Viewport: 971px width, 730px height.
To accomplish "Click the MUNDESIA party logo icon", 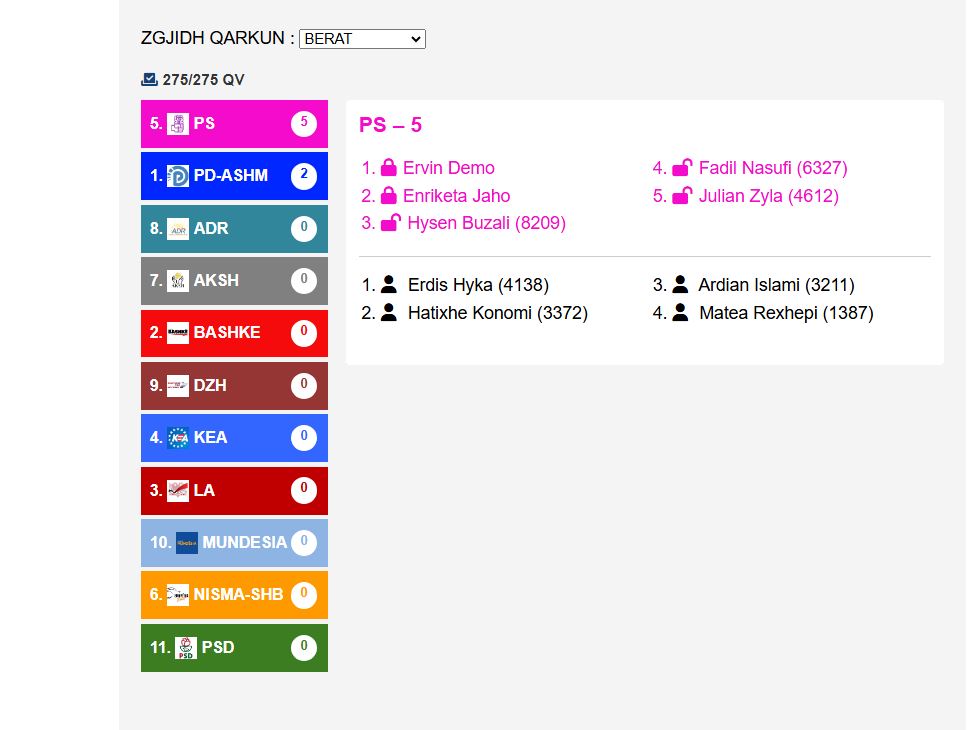I will pos(187,543).
